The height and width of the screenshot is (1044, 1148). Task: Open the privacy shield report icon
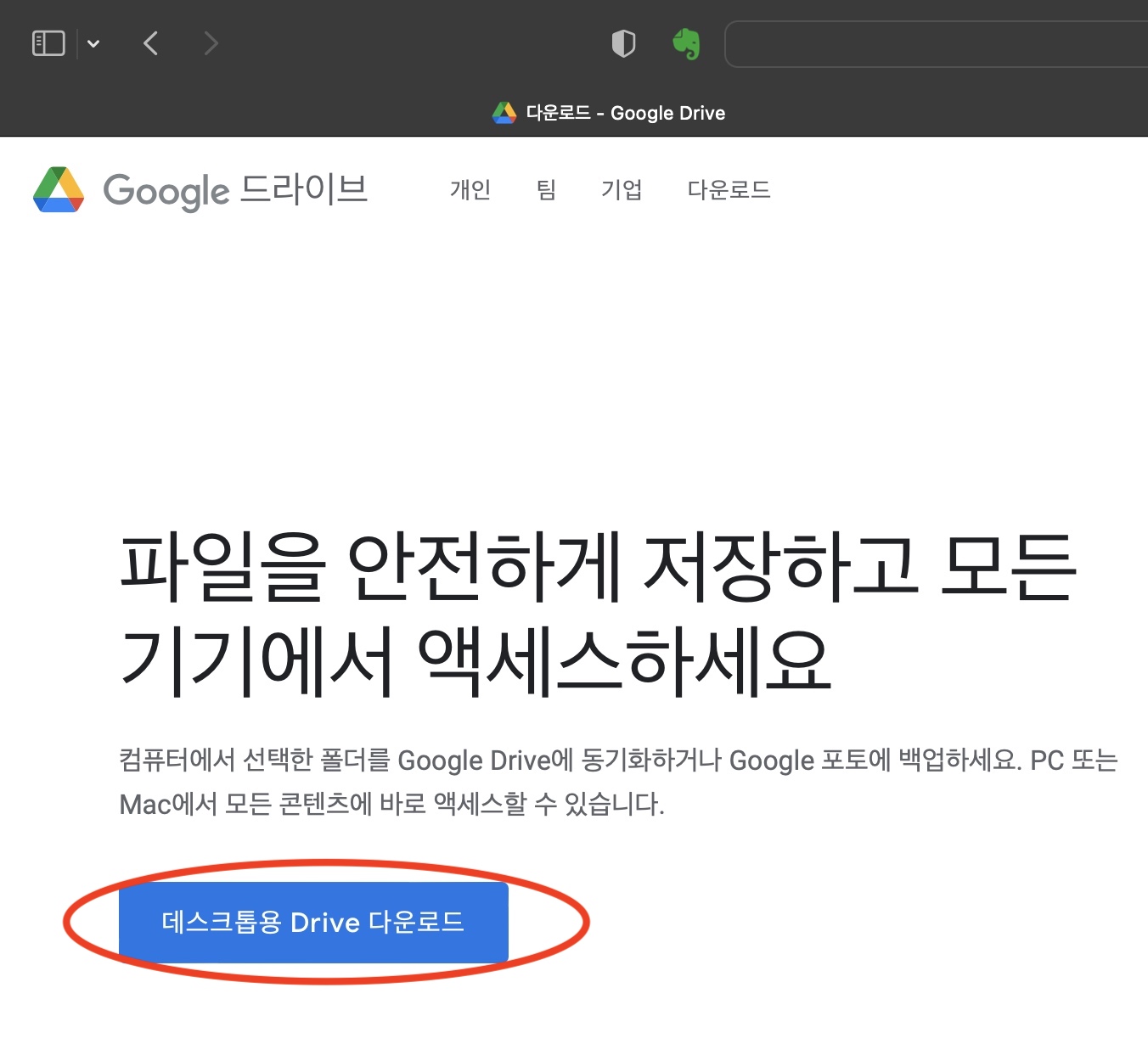623,43
